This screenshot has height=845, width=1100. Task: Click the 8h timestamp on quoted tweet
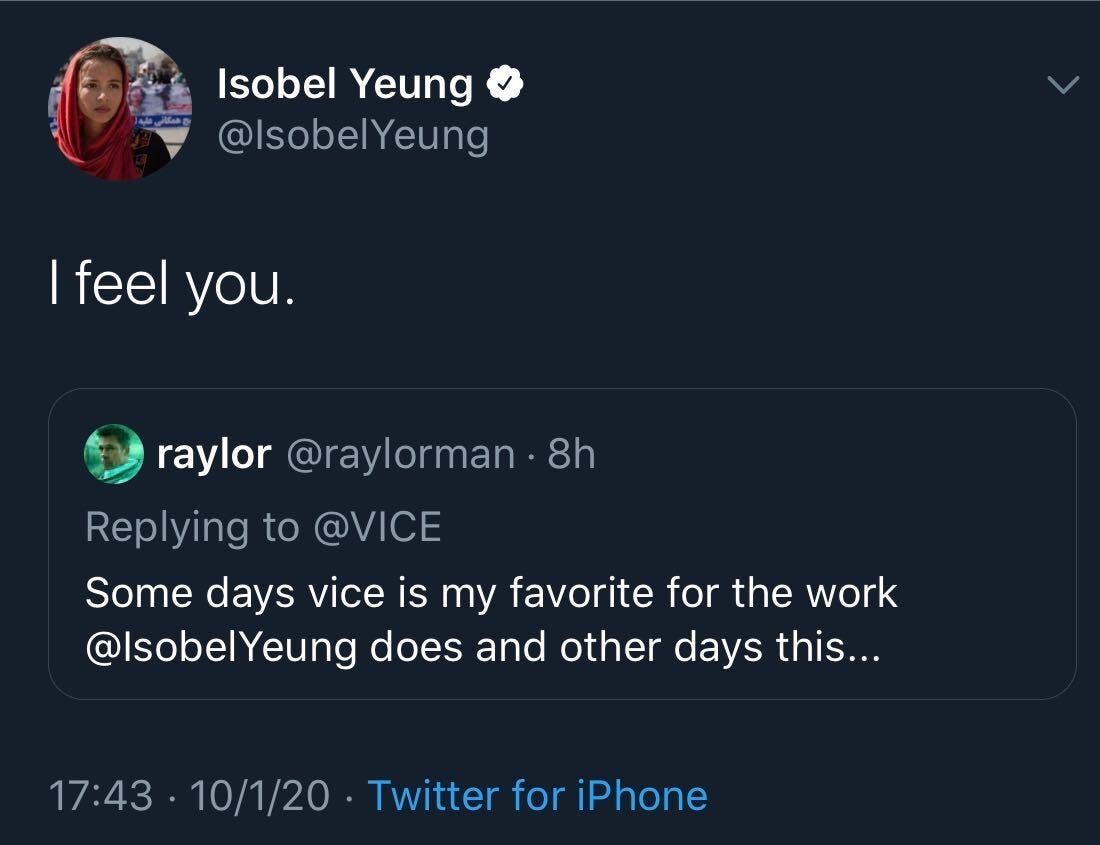pyautogui.click(x=572, y=454)
